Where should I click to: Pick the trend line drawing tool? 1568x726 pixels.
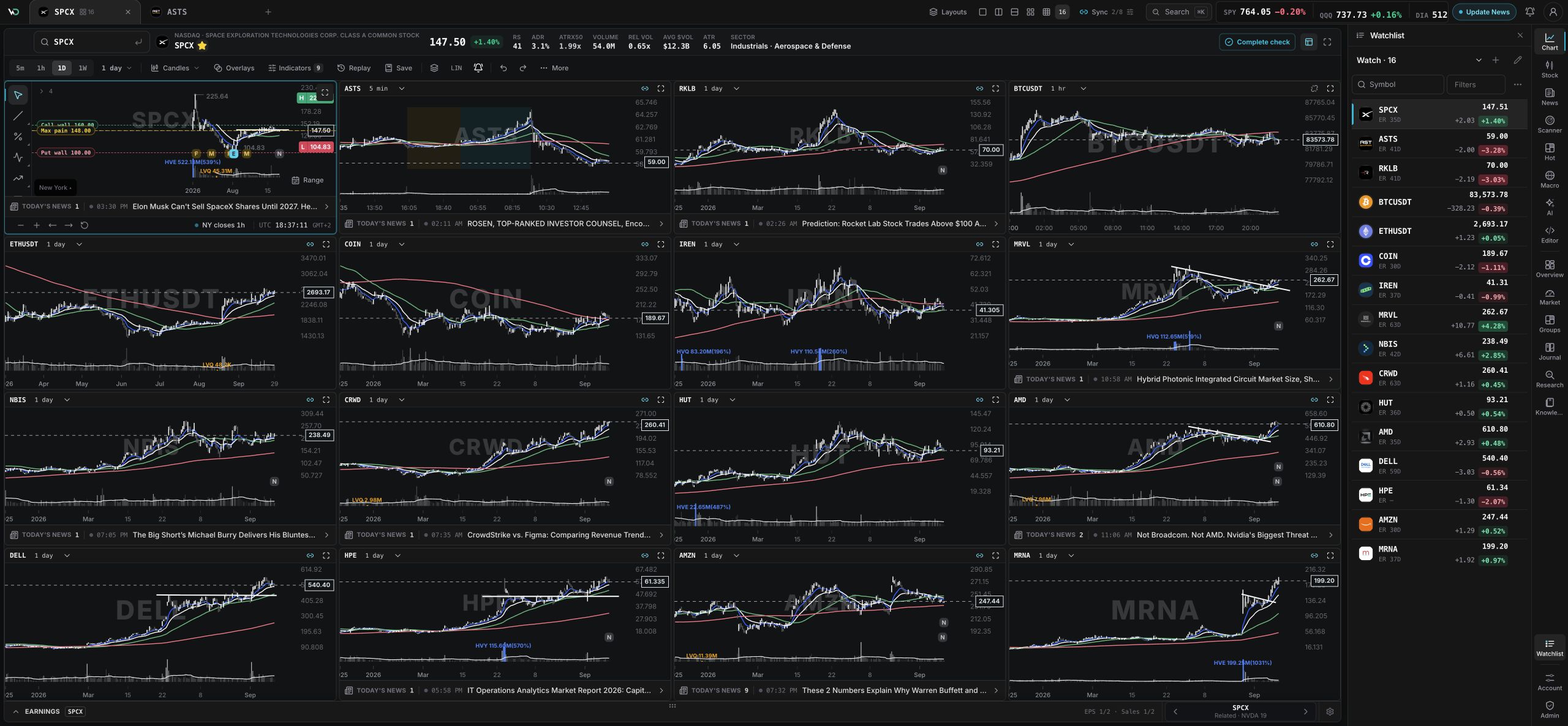pyautogui.click(x=18, y=116)
